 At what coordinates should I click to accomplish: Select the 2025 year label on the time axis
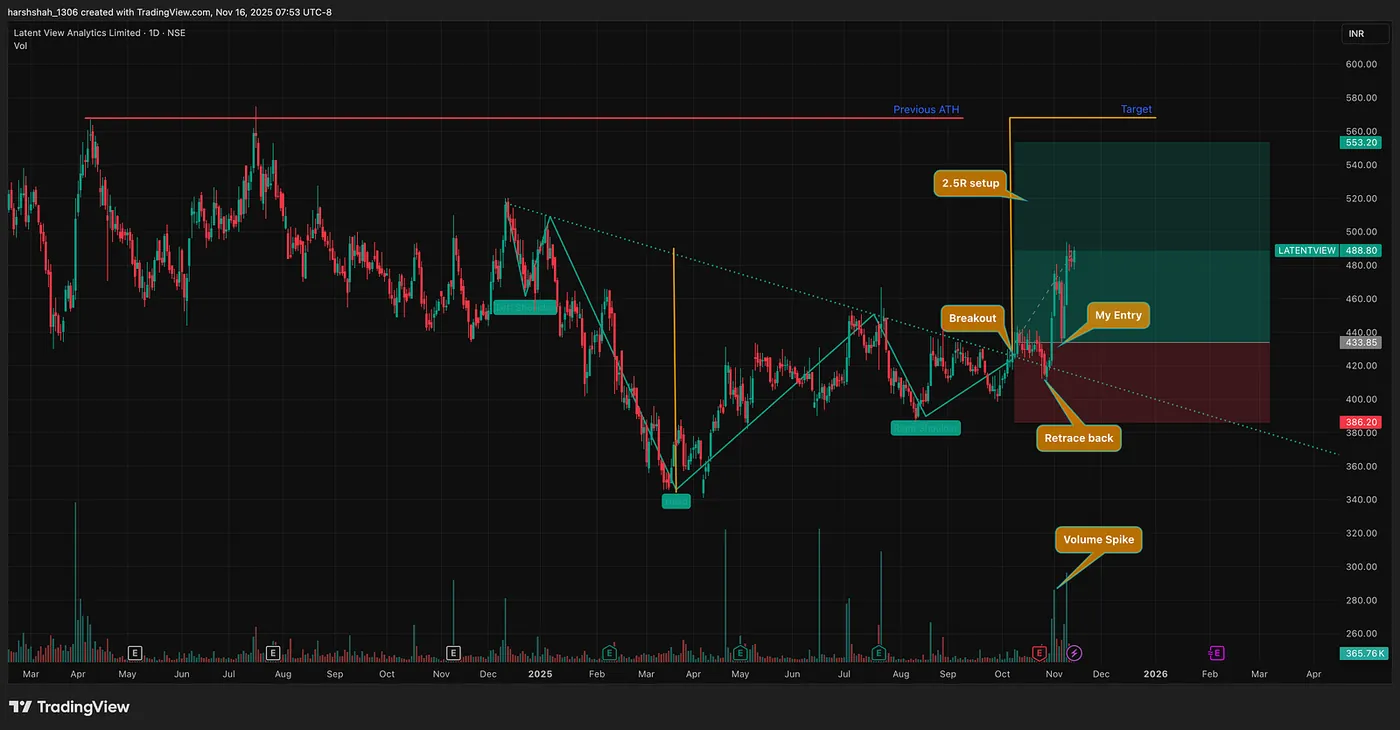click(x=540, y=674)
